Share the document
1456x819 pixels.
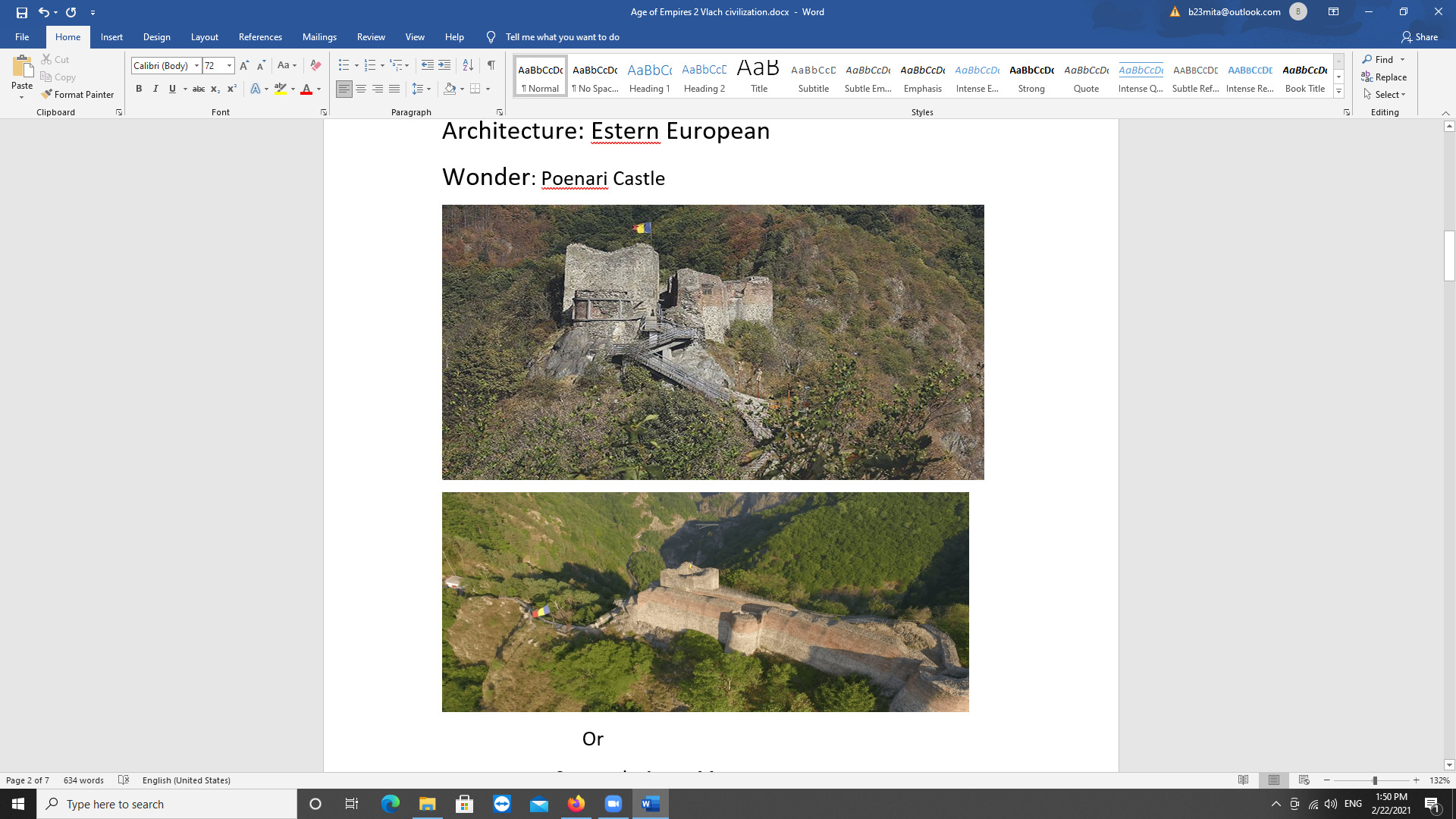pos(1420,36)
